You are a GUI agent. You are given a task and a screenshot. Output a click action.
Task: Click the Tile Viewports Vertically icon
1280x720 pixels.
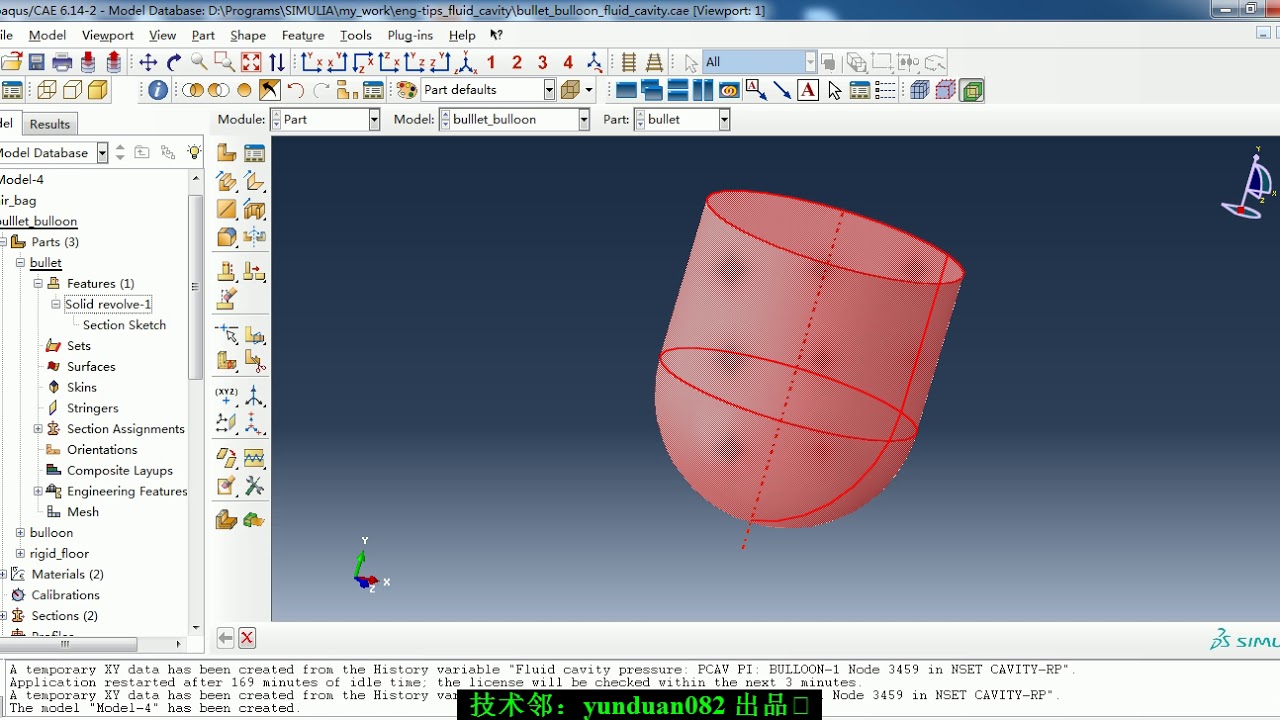tap(703, 90)
